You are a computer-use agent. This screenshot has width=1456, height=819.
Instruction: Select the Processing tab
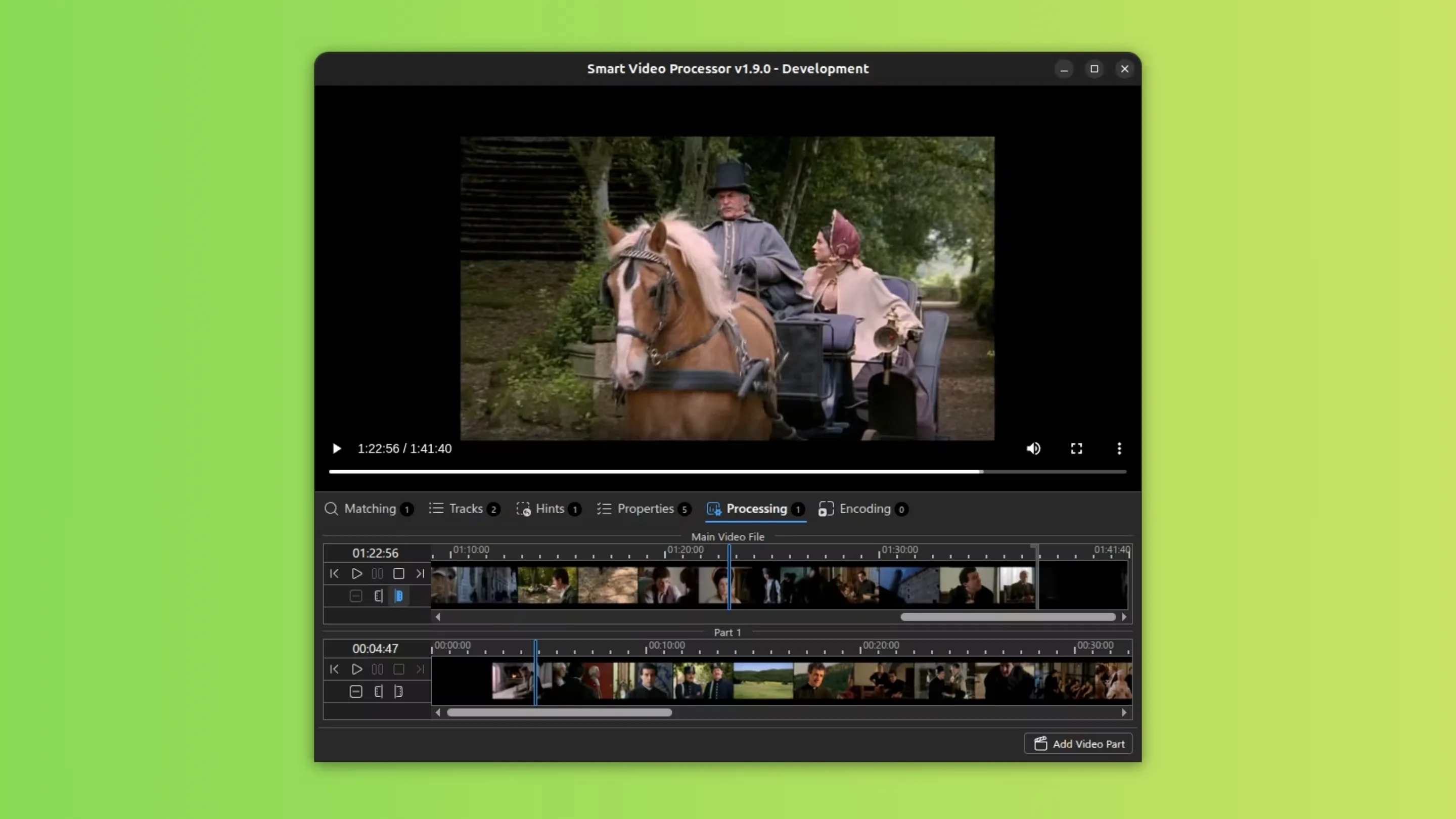756,509
